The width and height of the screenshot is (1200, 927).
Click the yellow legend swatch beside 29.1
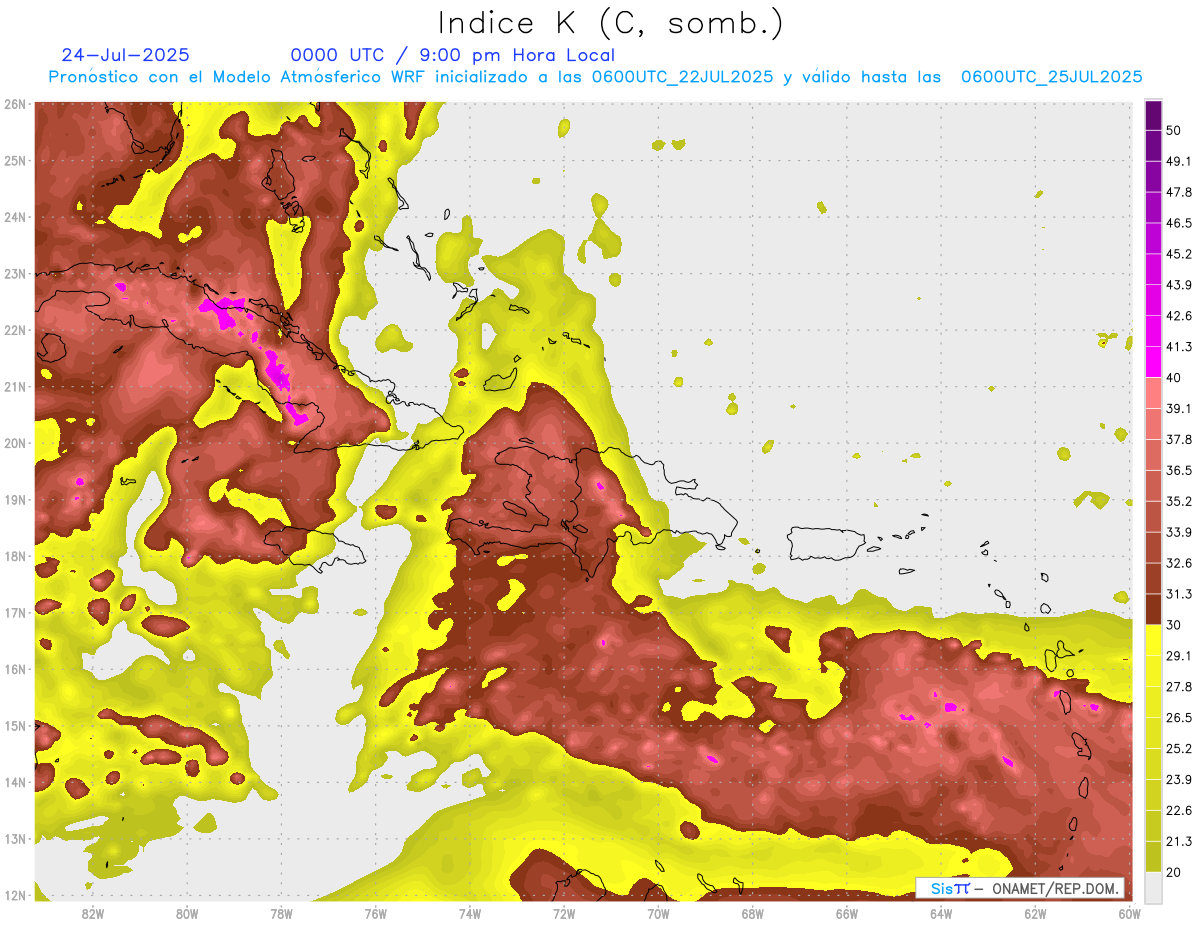click(1153, 655)
